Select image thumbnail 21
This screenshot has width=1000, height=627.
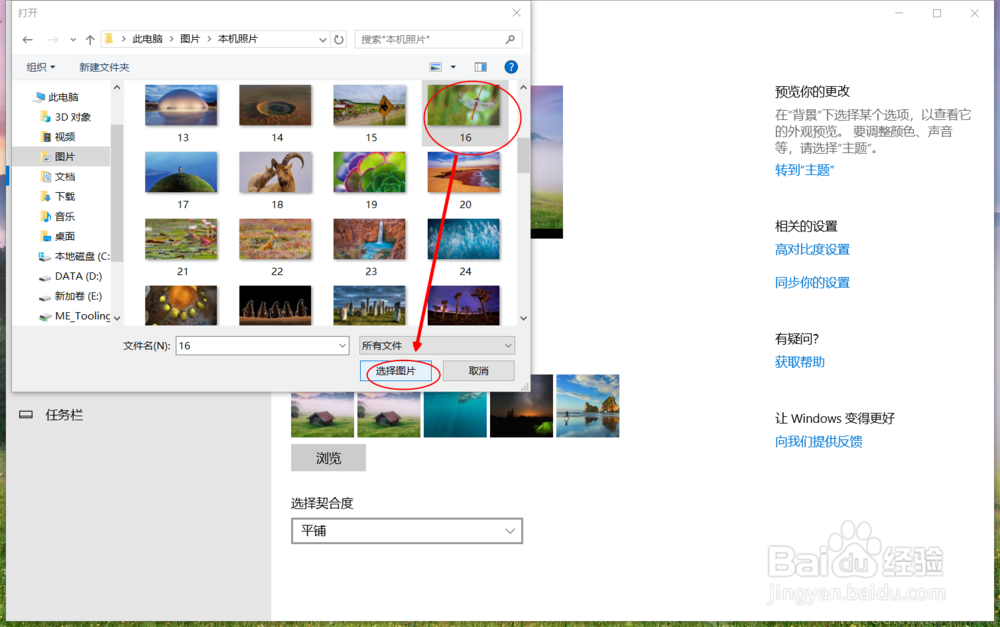(x=181, y=239)
